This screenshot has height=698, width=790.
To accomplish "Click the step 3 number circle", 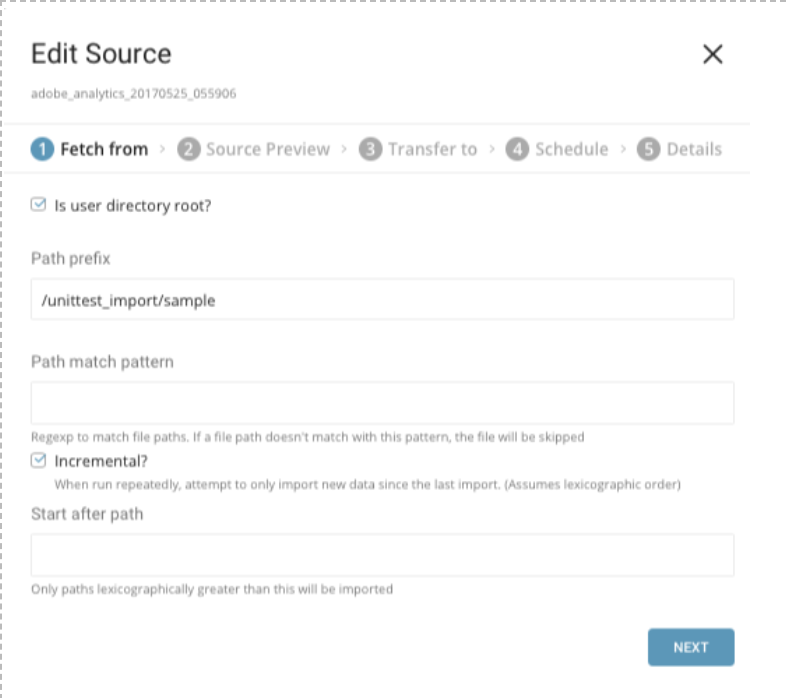I will coord(370,149).
